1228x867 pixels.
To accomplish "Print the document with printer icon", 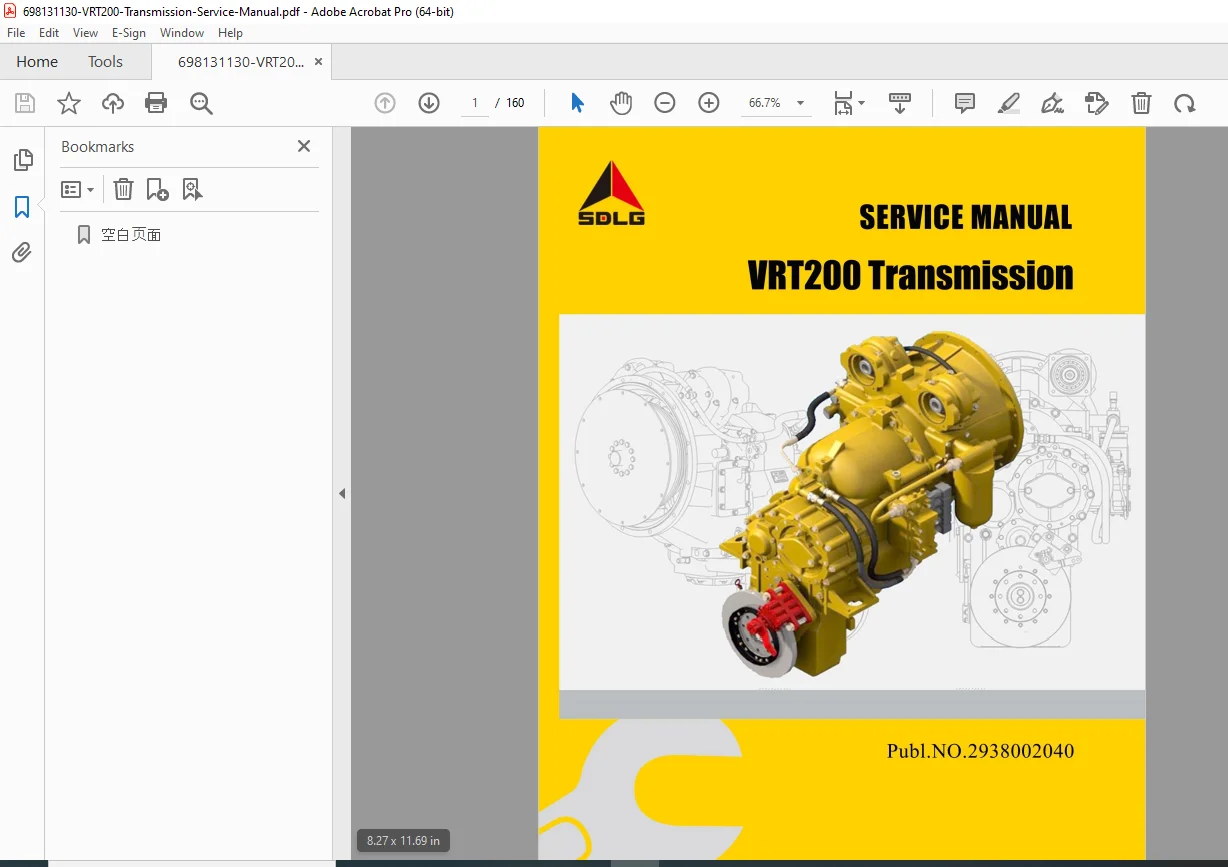I will (156, 103).
